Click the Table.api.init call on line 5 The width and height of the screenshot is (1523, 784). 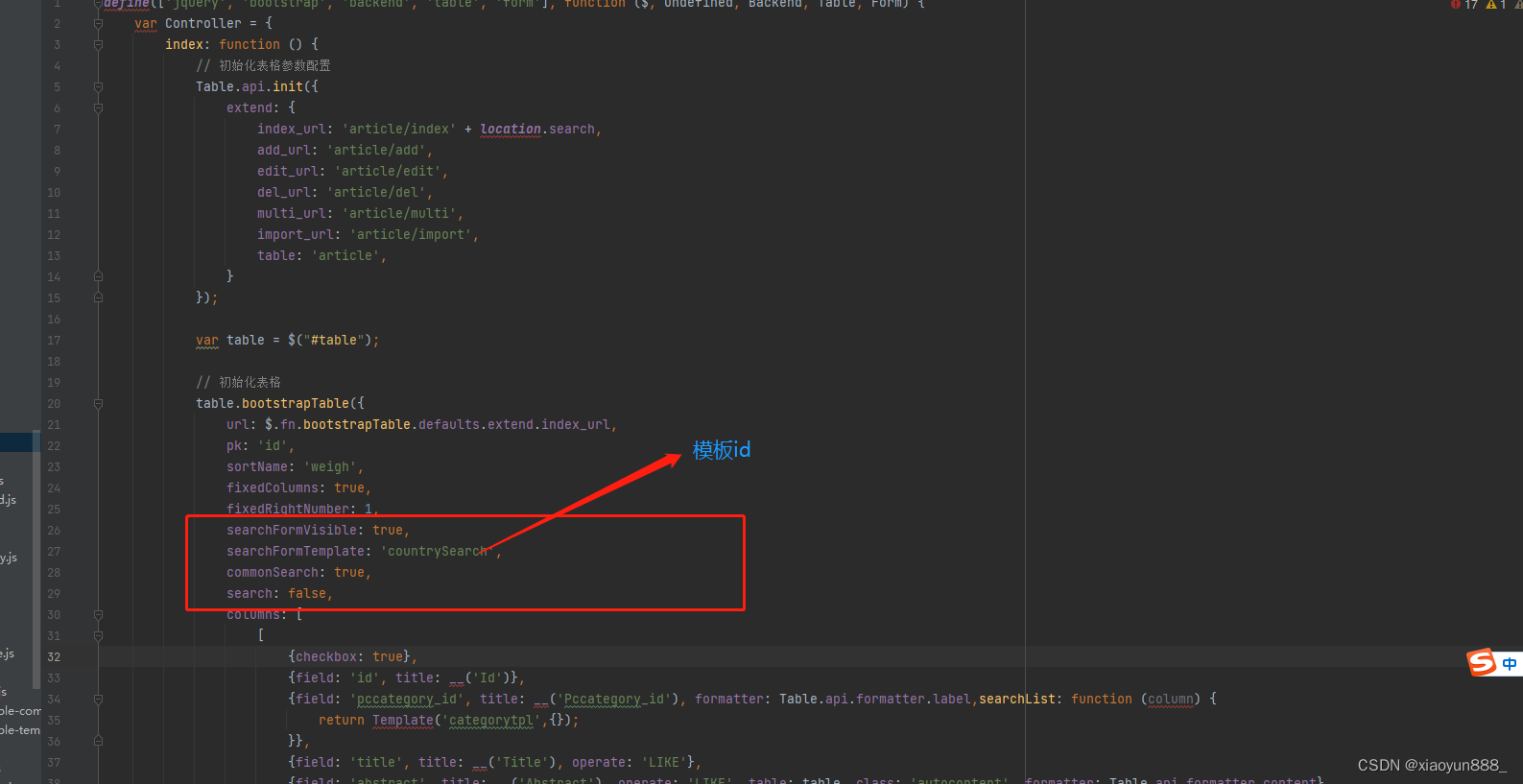click(250, 86)
